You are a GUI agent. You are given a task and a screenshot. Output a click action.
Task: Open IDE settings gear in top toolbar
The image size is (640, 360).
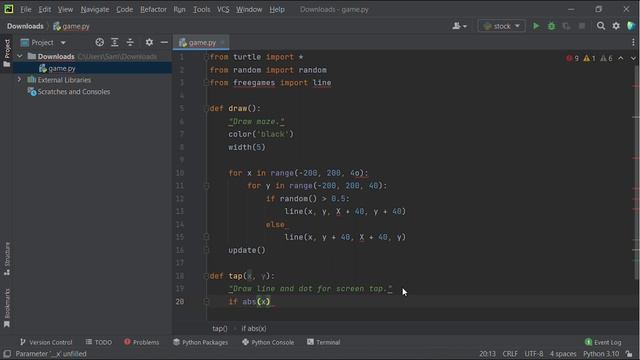[616, 26]
